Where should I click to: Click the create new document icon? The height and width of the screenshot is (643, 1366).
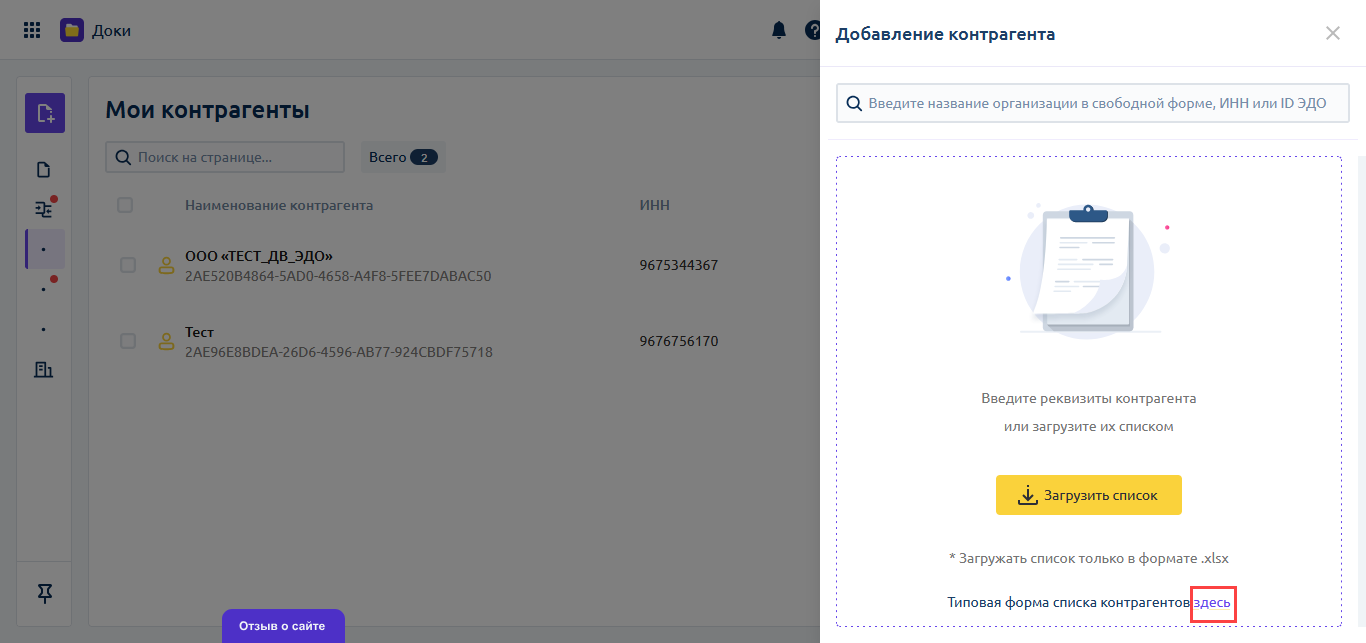[45, 113]
